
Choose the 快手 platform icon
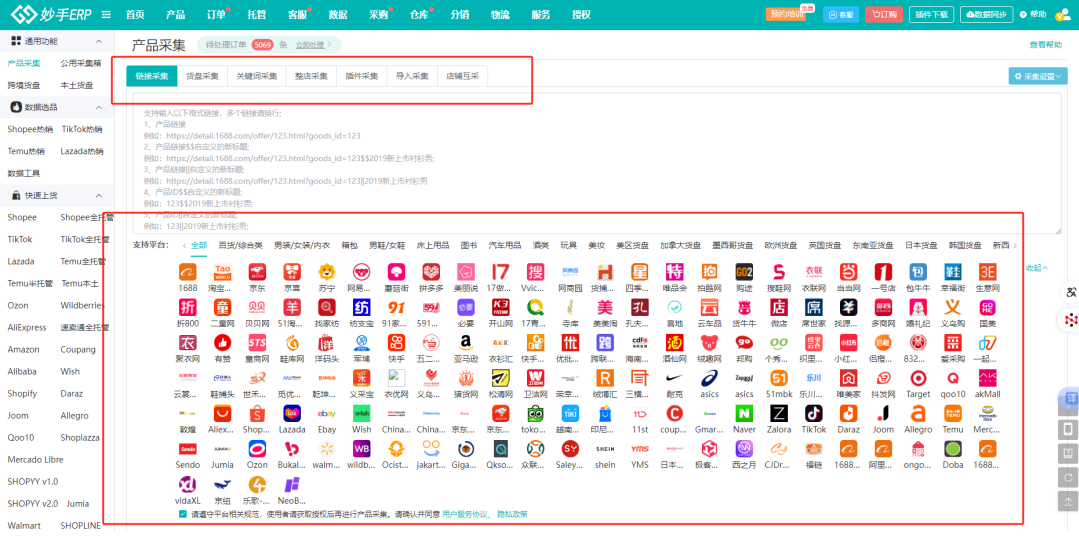pyautogui.click(x=396, y=343)
